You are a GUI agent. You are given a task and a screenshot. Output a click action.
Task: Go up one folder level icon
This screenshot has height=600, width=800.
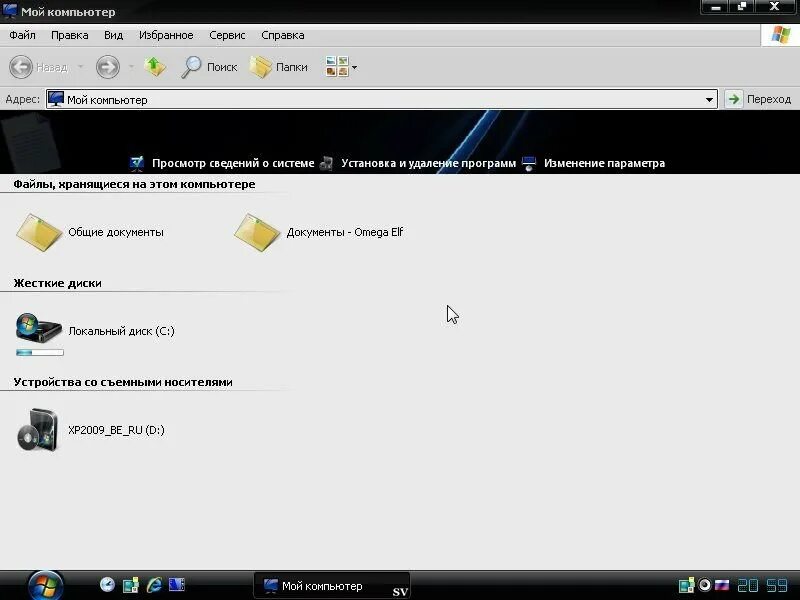pos(155,67)
